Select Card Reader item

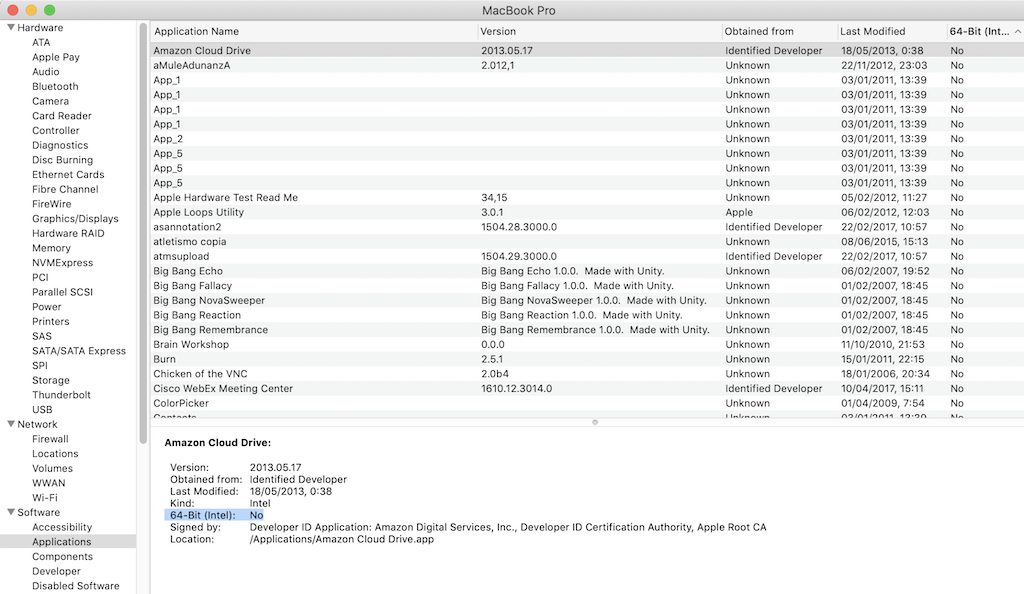point(62,116)
